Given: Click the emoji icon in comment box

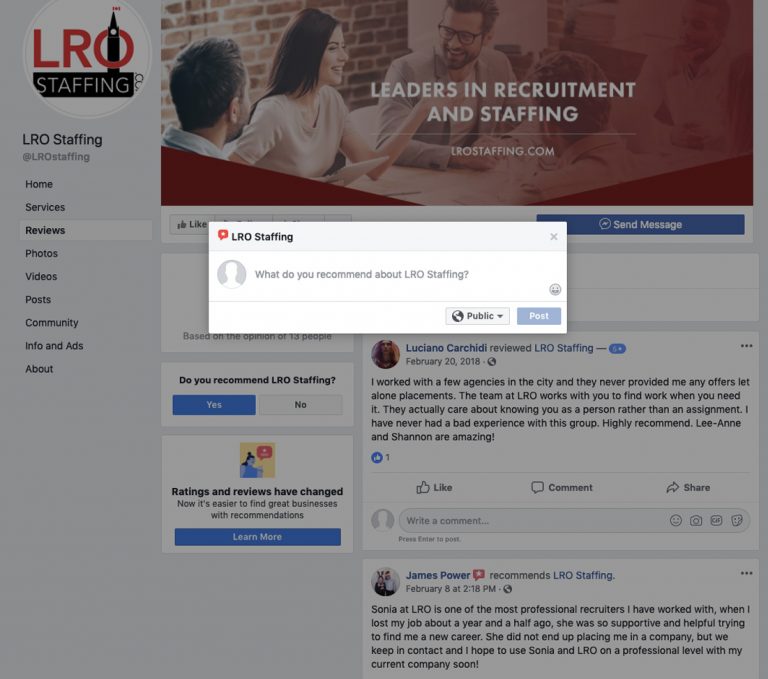Looking at the screenshot, I should click(x=675, y=520).
